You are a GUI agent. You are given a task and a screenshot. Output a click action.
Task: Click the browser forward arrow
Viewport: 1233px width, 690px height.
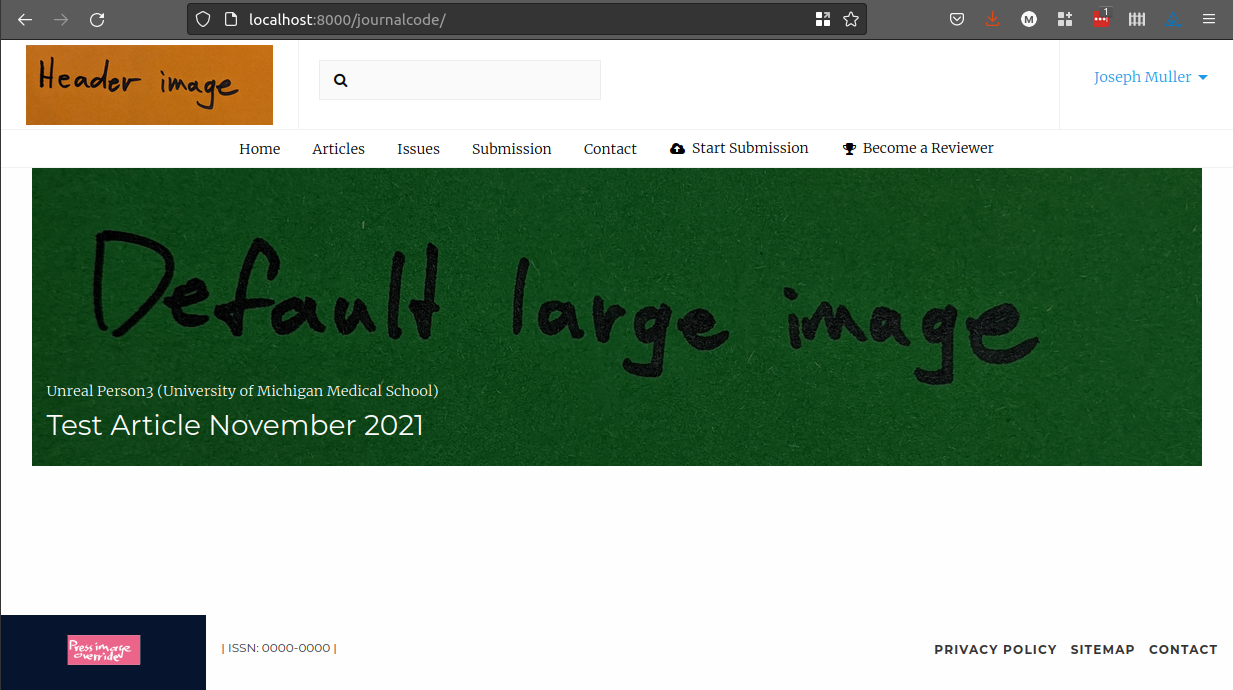61,19
